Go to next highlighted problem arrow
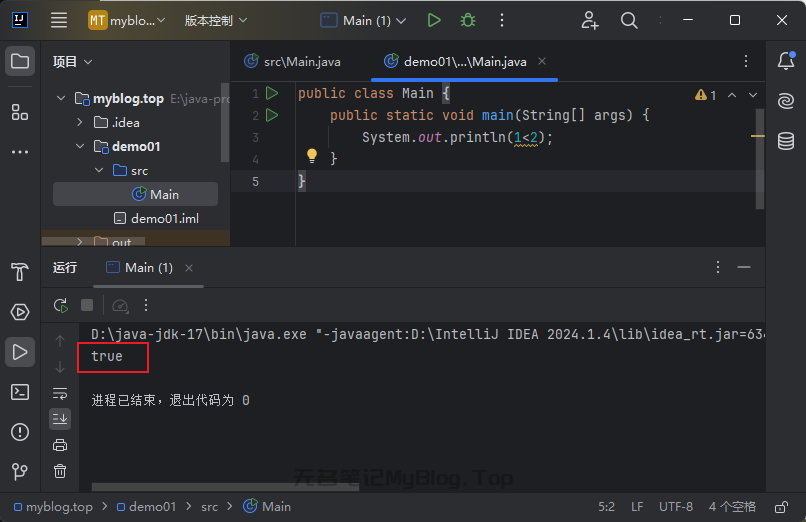This screenshot has height=522, width=806. click(753, 95)
